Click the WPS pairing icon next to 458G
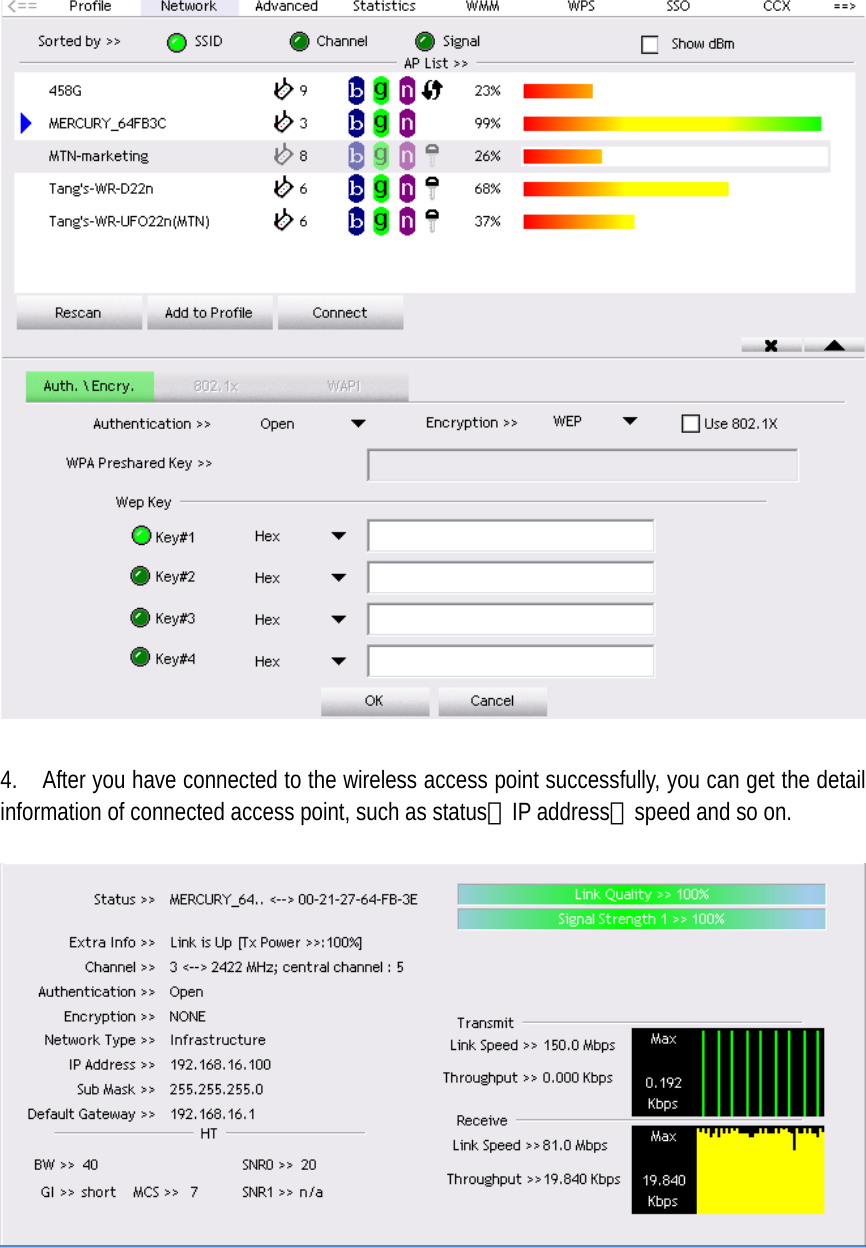This screenshot has width=866, height=1248. pyautogui.click(x=430, y=90)
